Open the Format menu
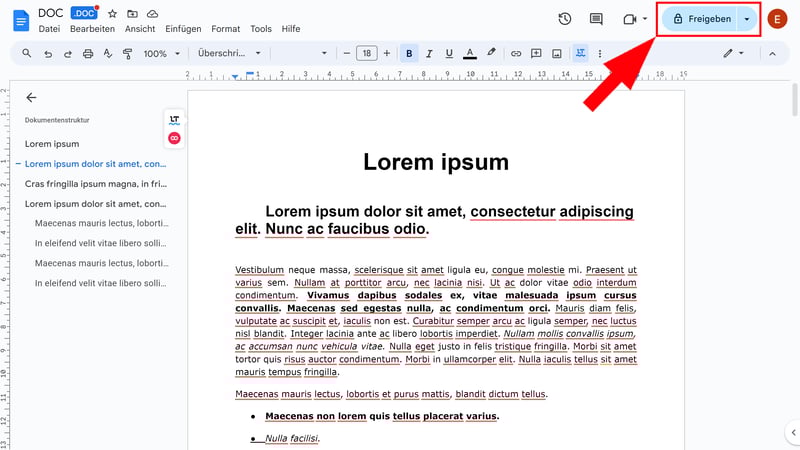800x450 pixels. click(225, 29)
